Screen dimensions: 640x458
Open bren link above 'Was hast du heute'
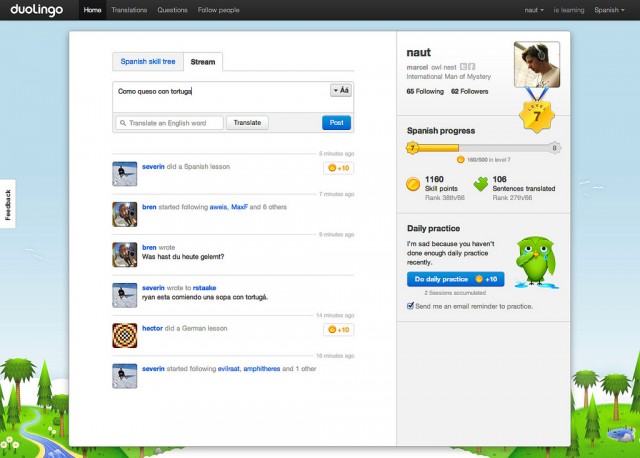tap(149, 247)
